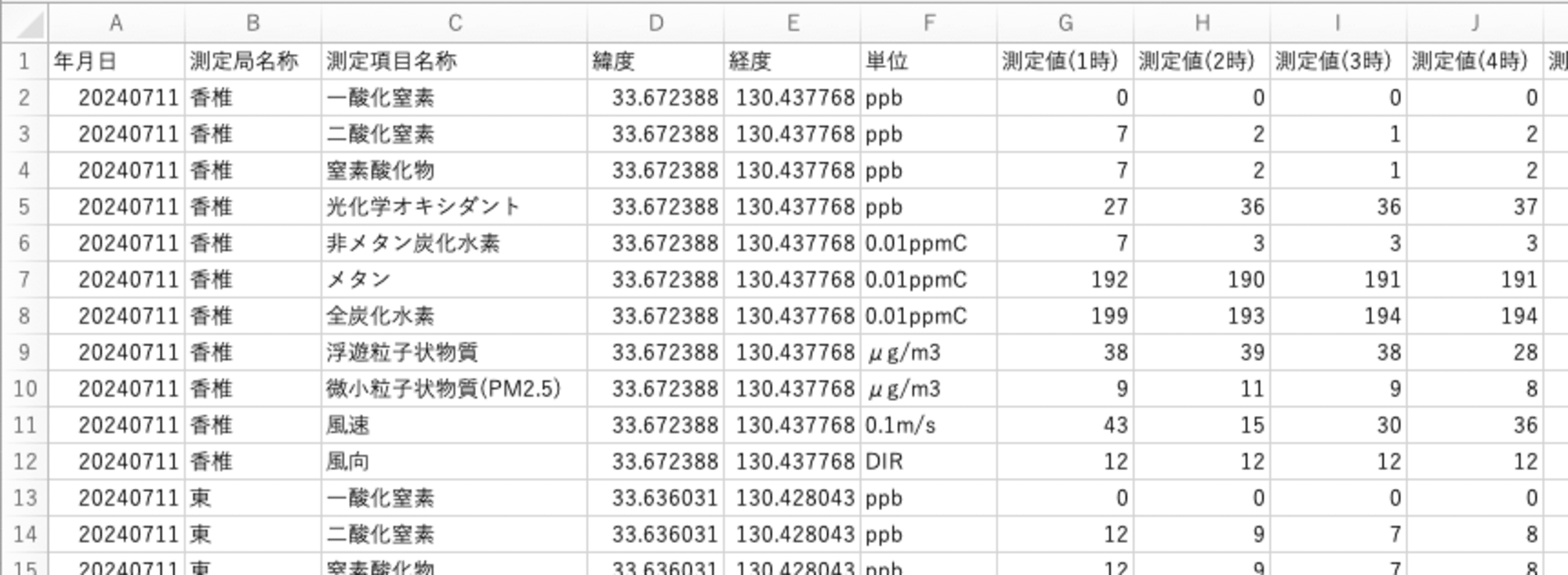Select the 東 station cell in row 13
Viewport: 1568px width, 575px height.
pos(252,498)
